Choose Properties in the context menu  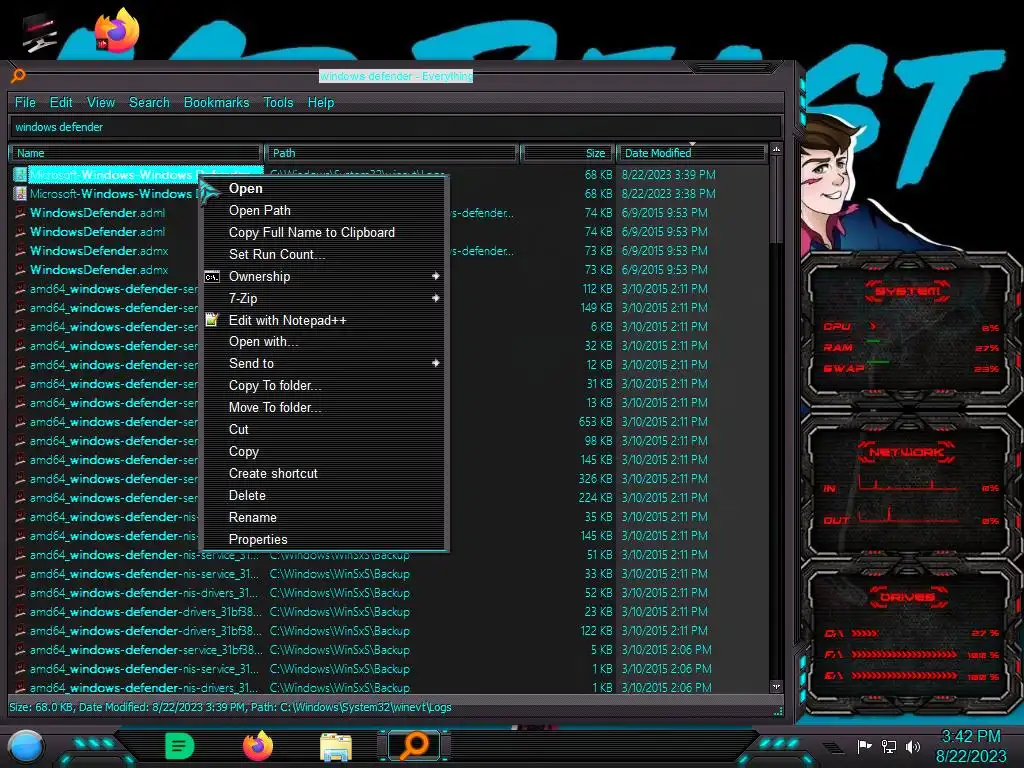point(324,539)
